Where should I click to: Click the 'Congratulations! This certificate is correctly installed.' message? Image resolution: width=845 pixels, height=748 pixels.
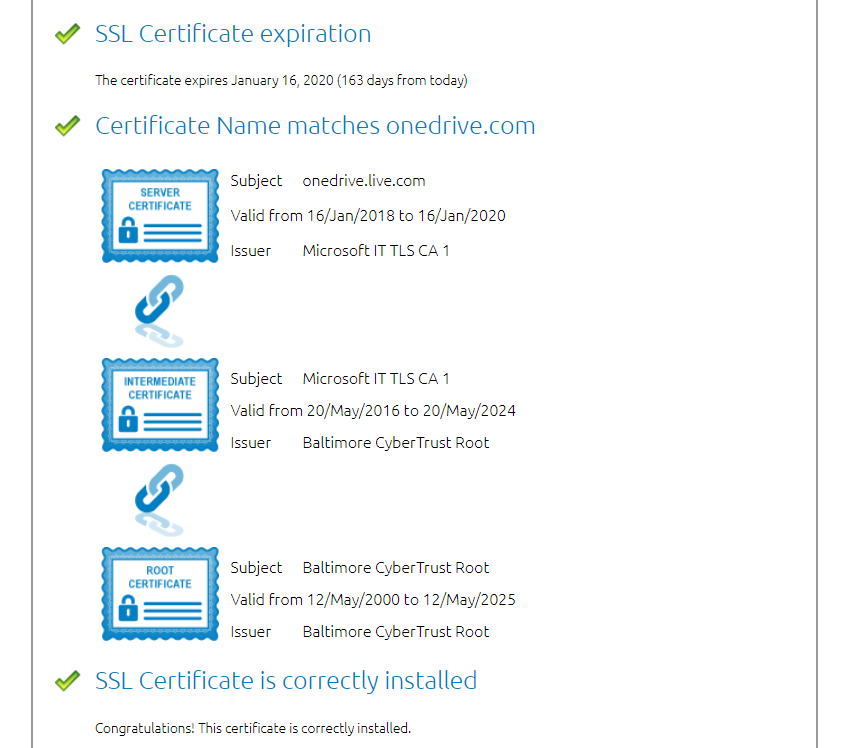coord(253,729)
